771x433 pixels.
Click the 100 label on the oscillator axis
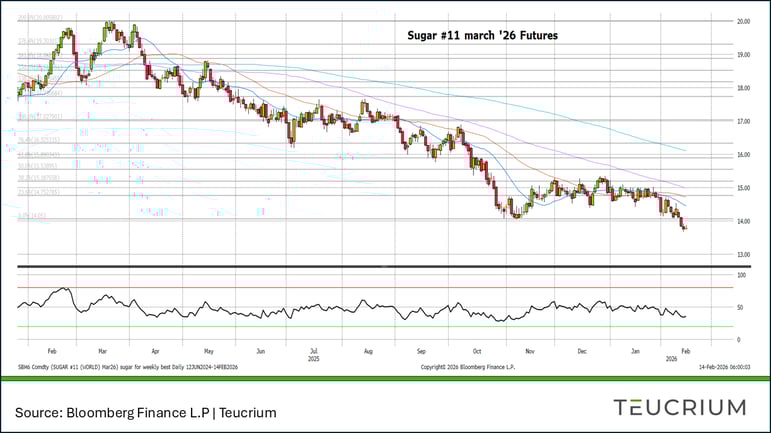pos(741,274)
